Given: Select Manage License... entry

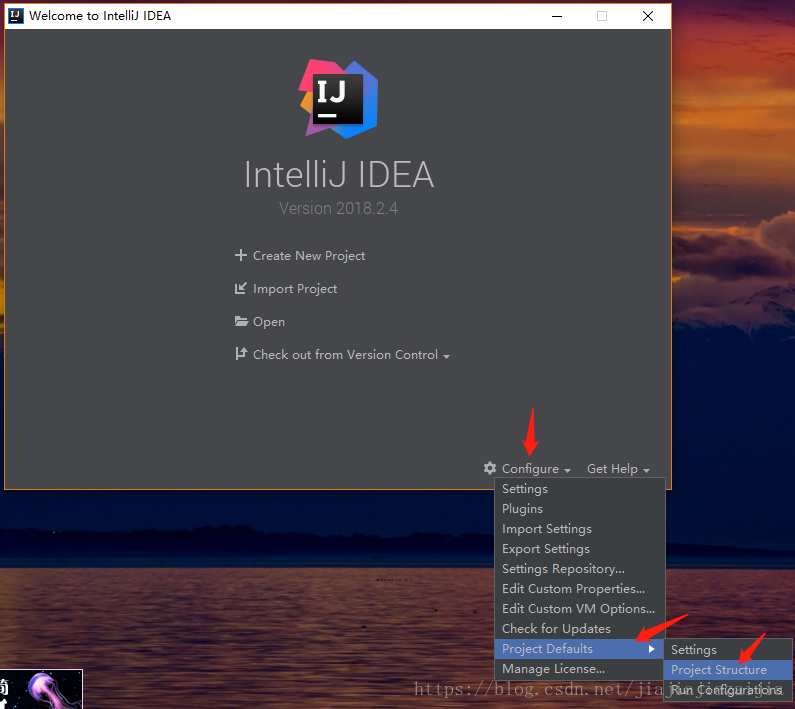Looking at the screenshot, I should (x=580, y=669).
